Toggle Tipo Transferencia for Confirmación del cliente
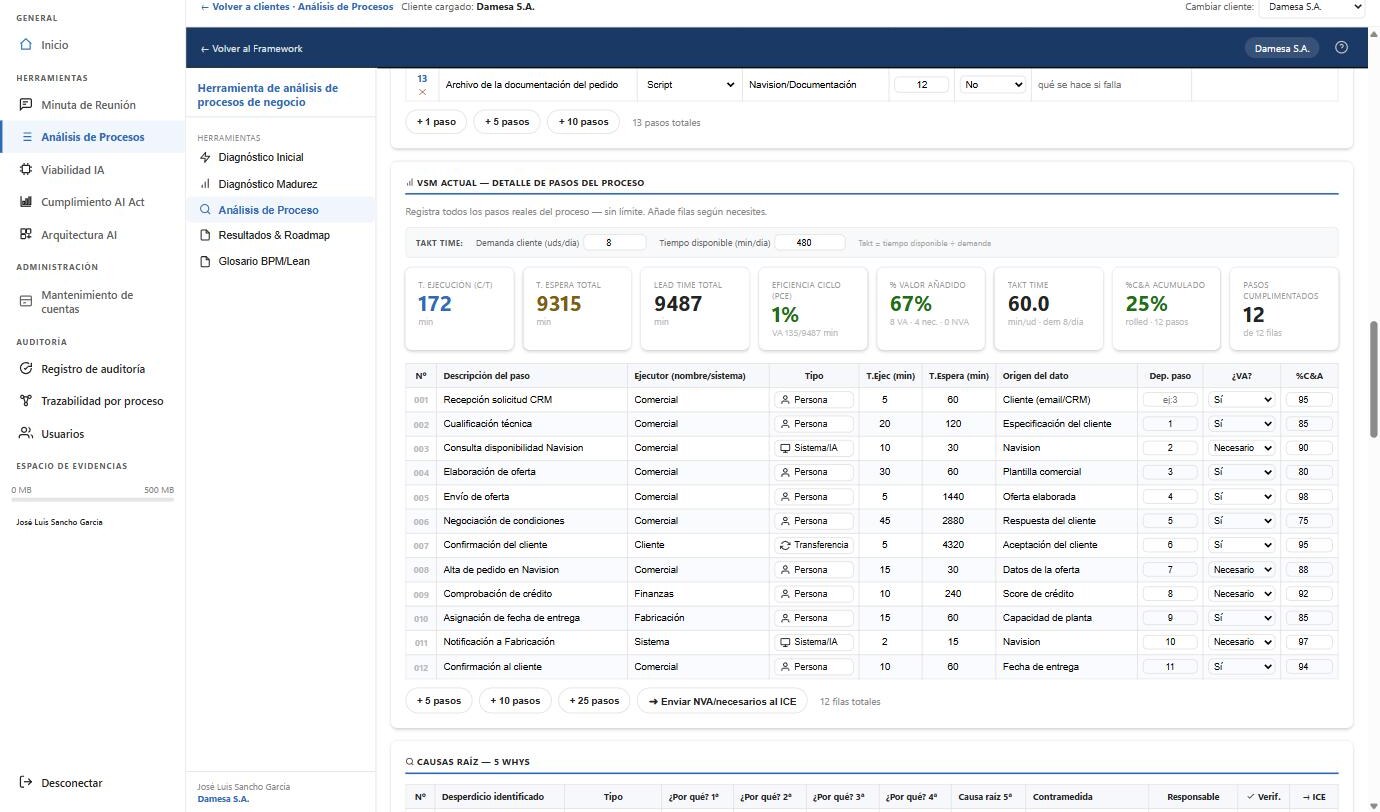Image resolution: width=1380 pixels, height=812 pixels. (814, 545)
